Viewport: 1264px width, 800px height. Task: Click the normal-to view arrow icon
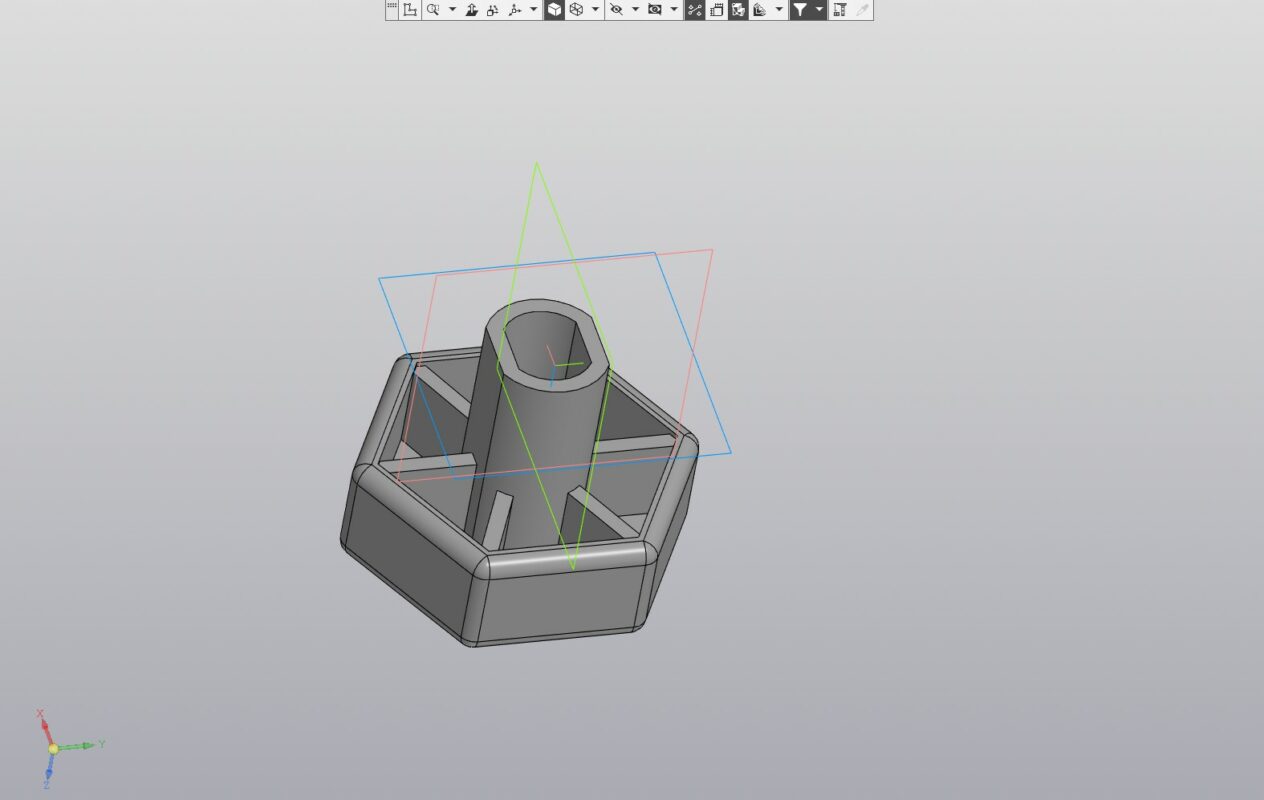coord(472,10)
